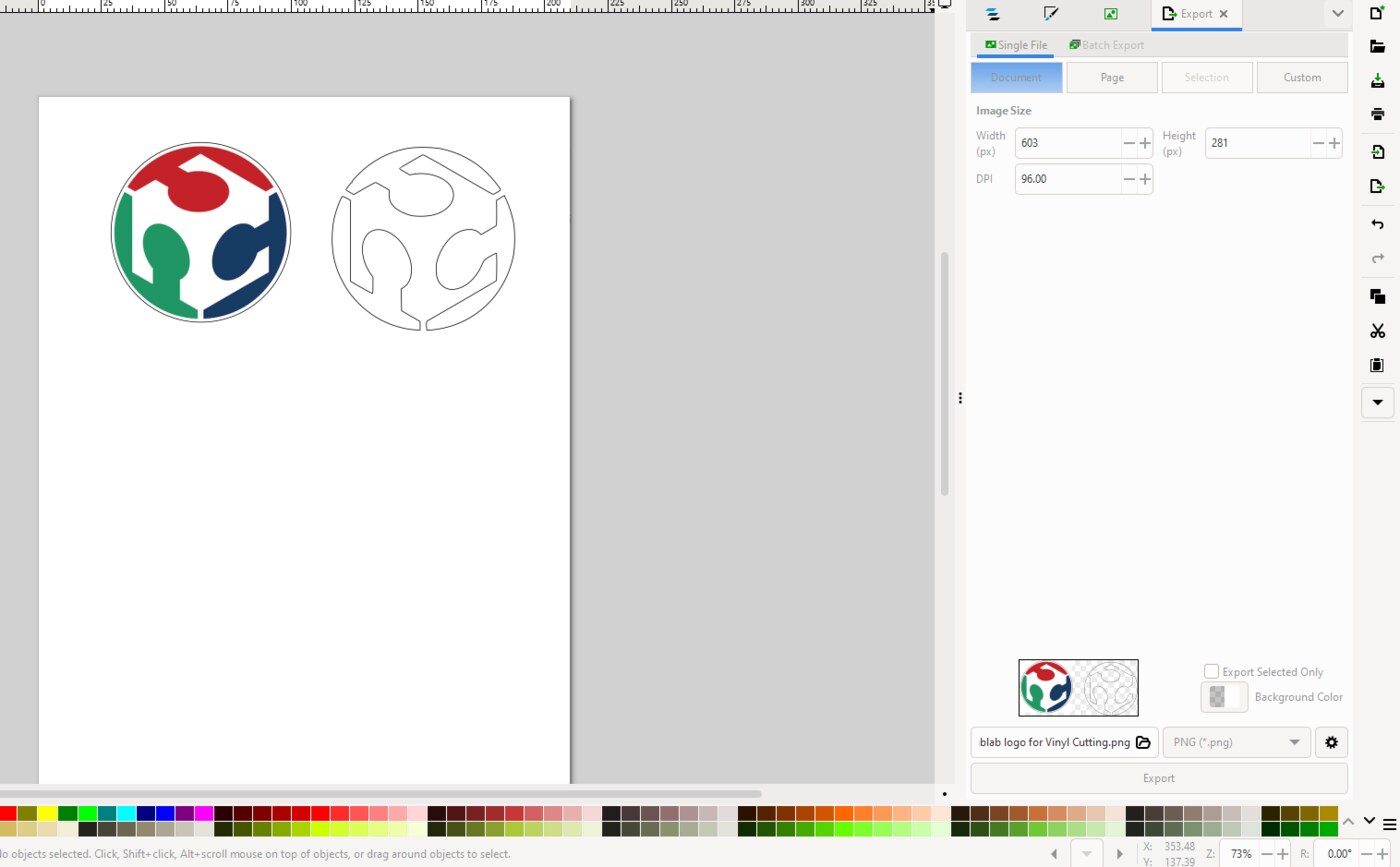Select the Single File tab

(x=1016, y=45)
